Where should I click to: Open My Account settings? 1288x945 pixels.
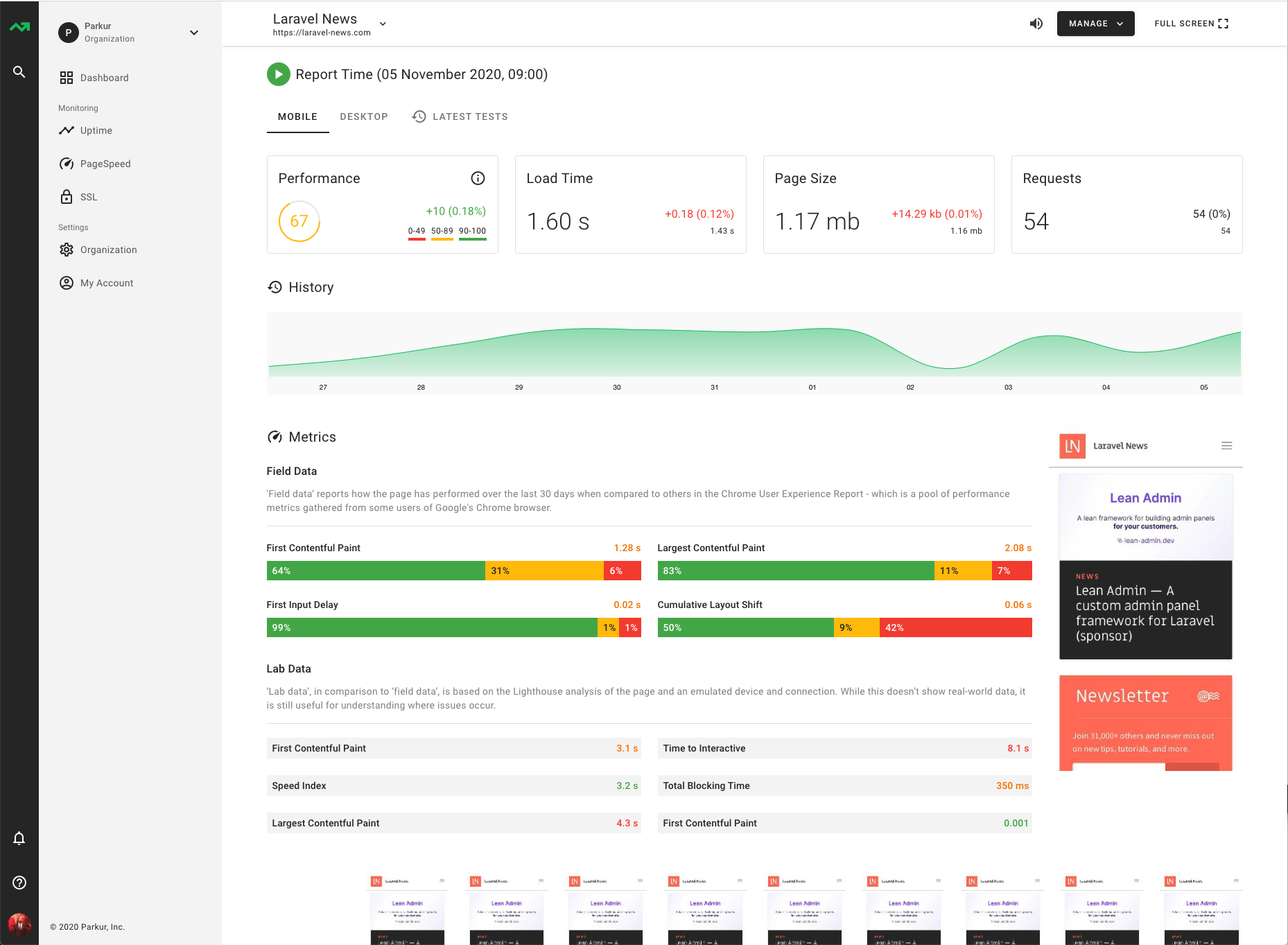(106, 282)
